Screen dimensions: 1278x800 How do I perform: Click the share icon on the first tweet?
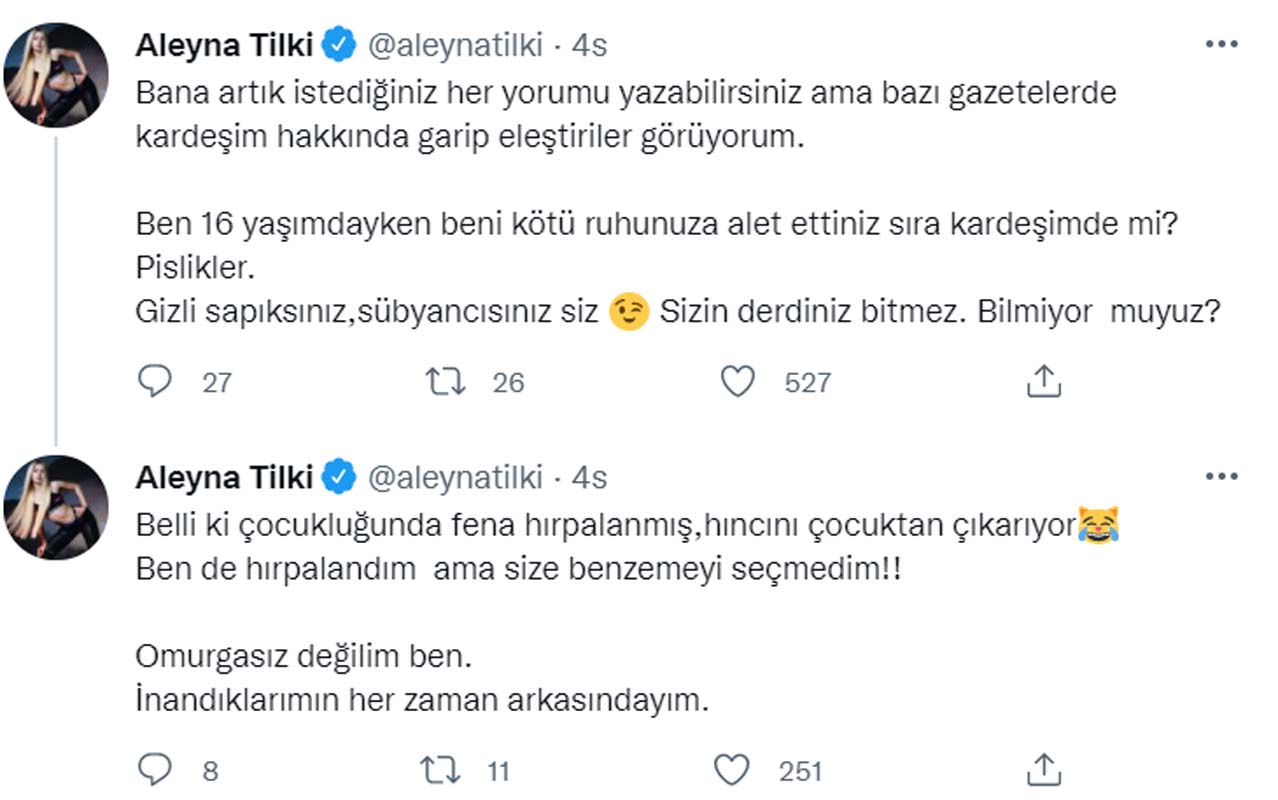coord(1044,381)
